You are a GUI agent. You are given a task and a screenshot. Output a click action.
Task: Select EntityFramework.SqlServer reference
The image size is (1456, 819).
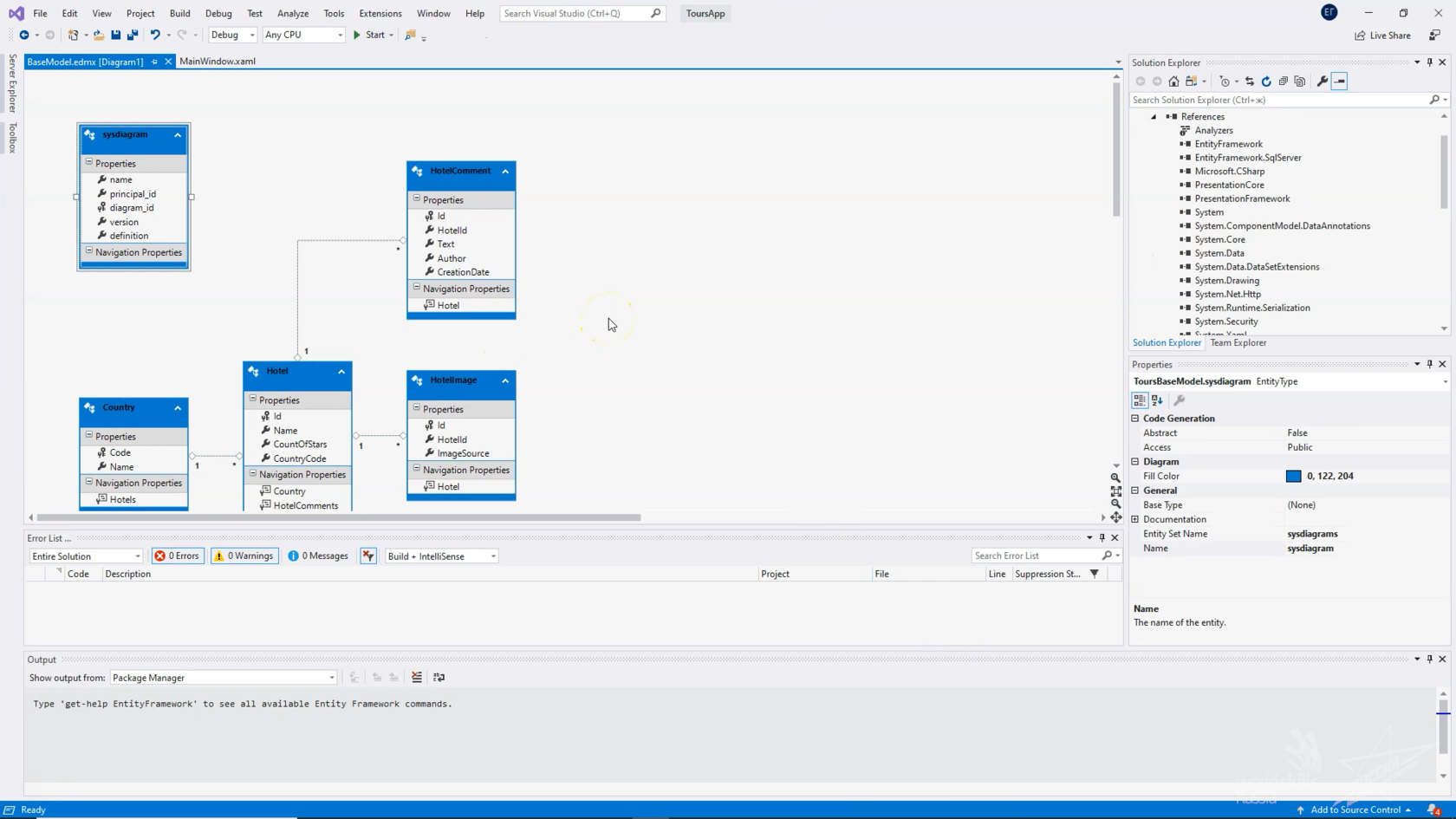(1247, 158)
